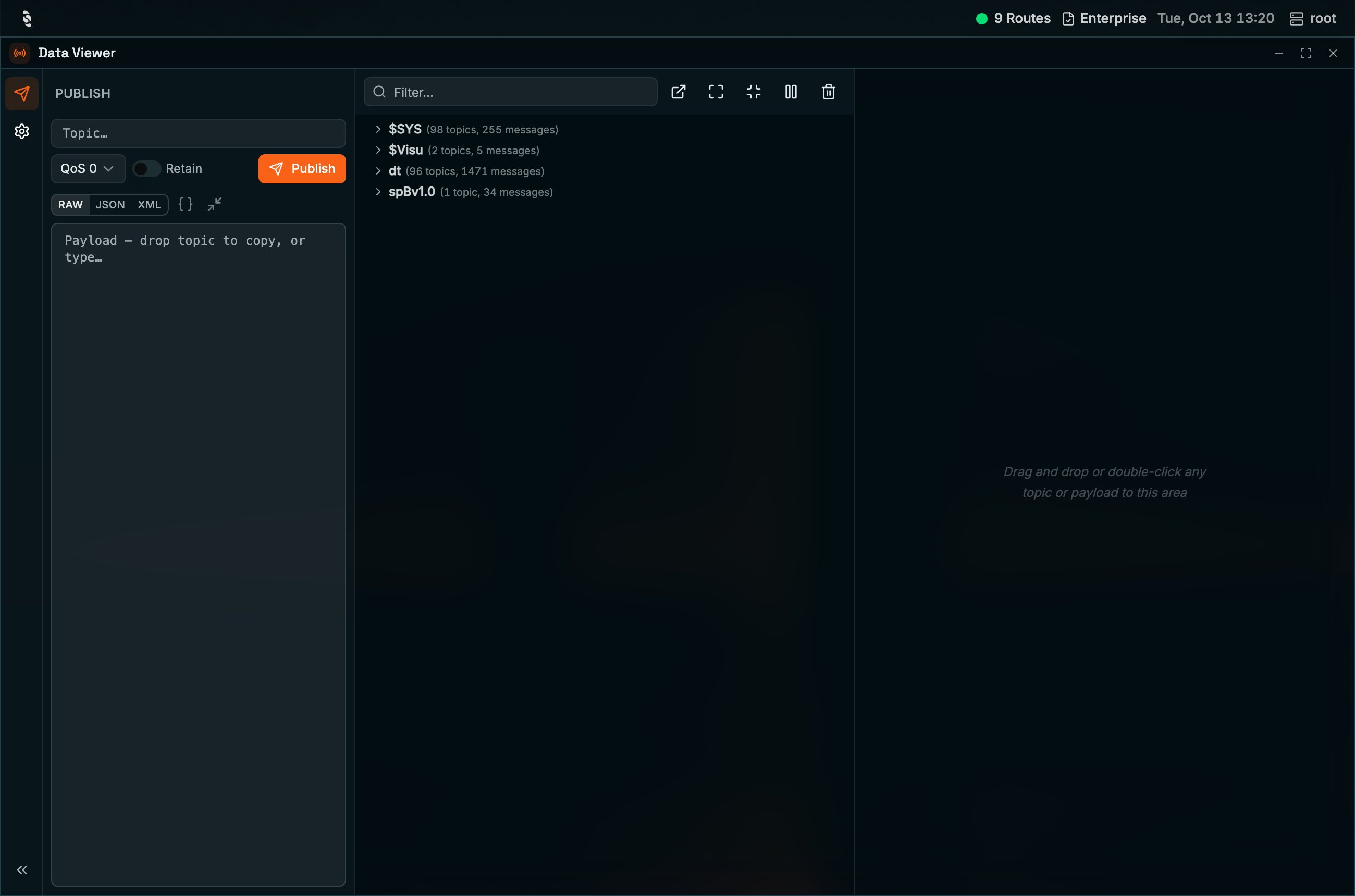Image resolution: width=1355 pixels, height=896 pixels.
Task: Expand the $Visu topic node
Action: [x=378, y=150]
